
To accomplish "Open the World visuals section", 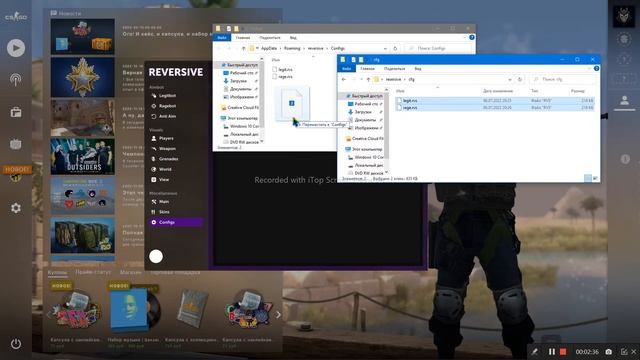I will (x=161, y=169).
